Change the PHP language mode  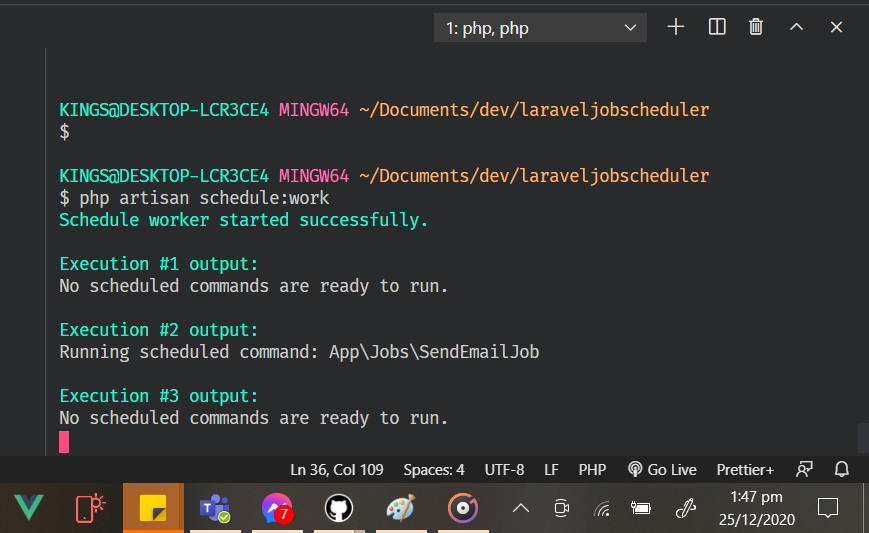point(592,470)
